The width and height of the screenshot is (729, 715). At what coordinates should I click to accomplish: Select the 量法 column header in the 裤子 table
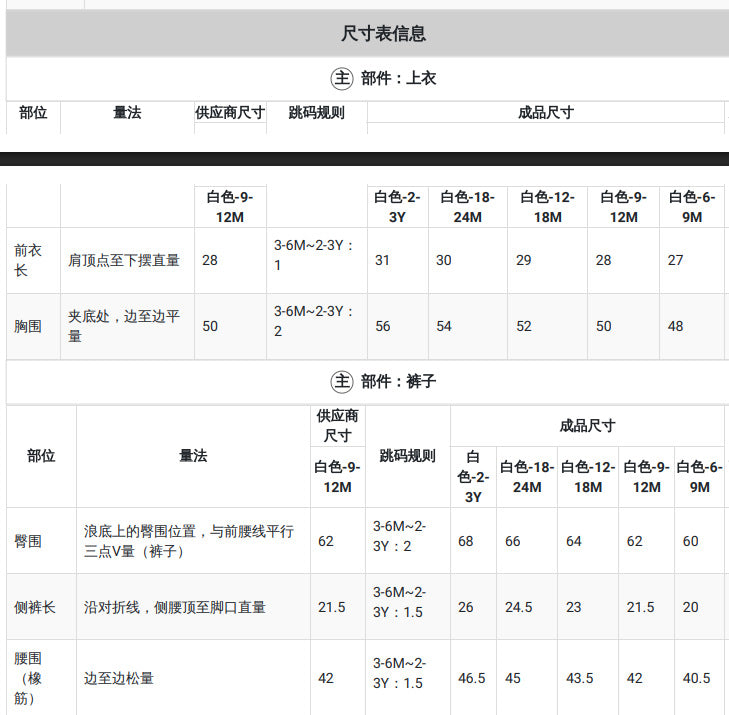tap(193, 456)
